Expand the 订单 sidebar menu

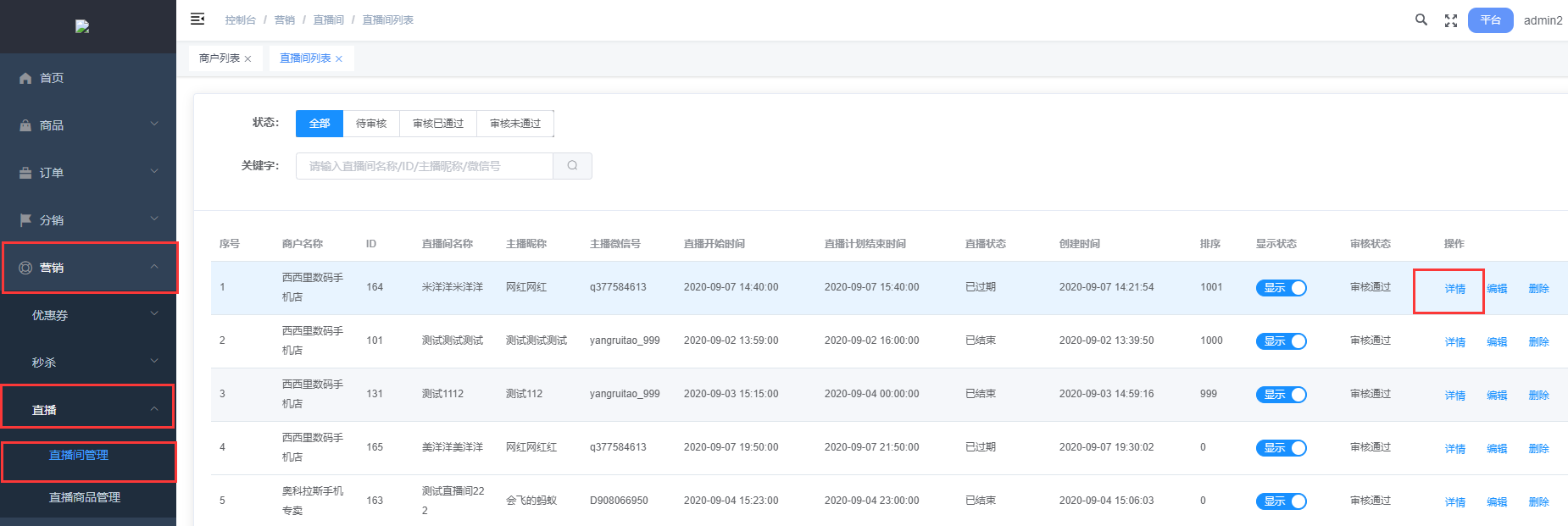[88, 173]
